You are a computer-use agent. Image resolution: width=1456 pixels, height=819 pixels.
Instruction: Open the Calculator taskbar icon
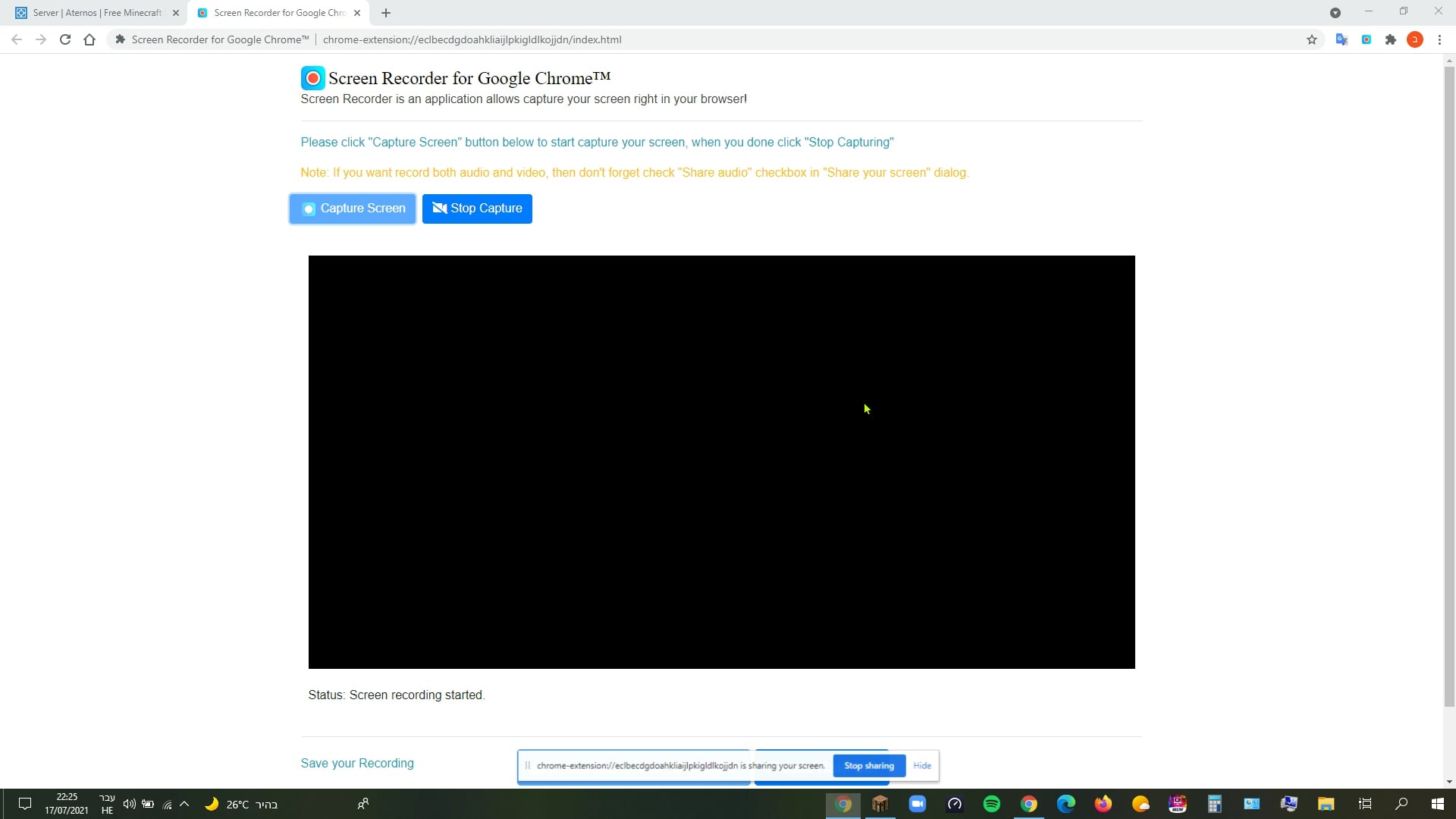1214,804
